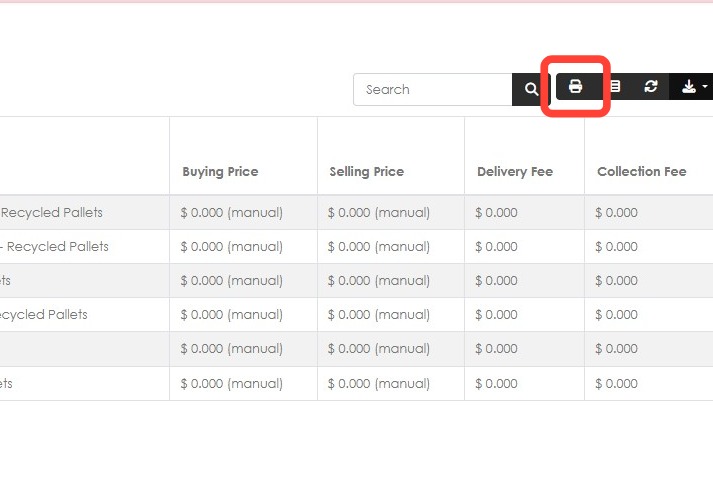Click the magnifying glass search button

point(531,89)
